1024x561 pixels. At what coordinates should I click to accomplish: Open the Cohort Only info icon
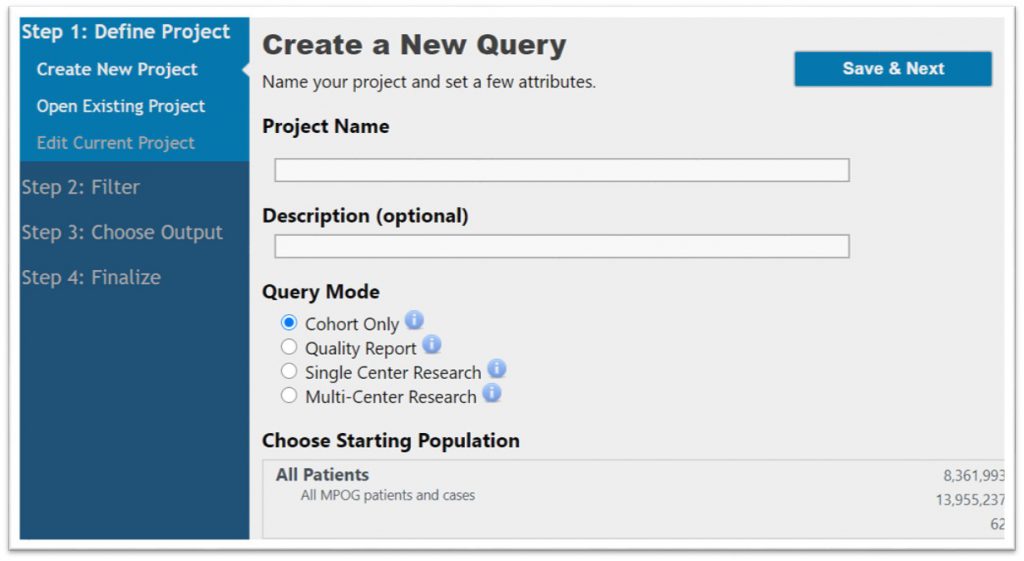414,321
